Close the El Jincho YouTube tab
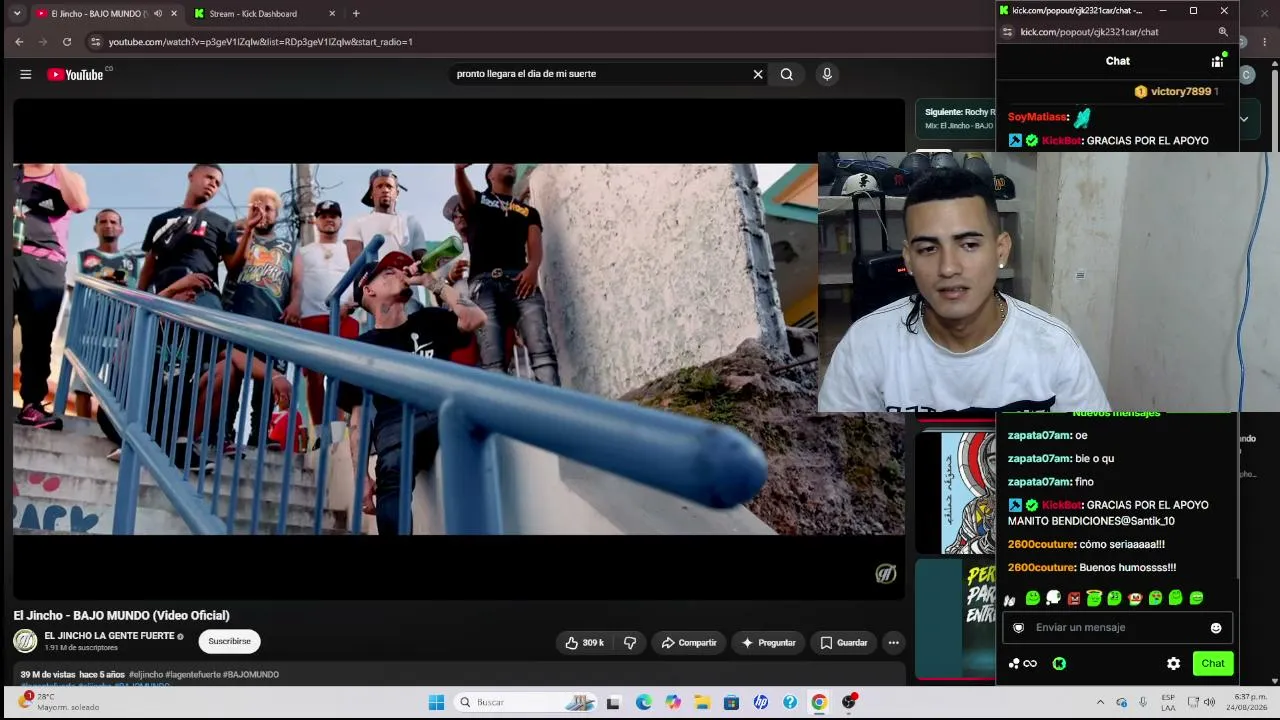Image resolution: width=1280 pixels, height=720 pixels. [174, 14]
